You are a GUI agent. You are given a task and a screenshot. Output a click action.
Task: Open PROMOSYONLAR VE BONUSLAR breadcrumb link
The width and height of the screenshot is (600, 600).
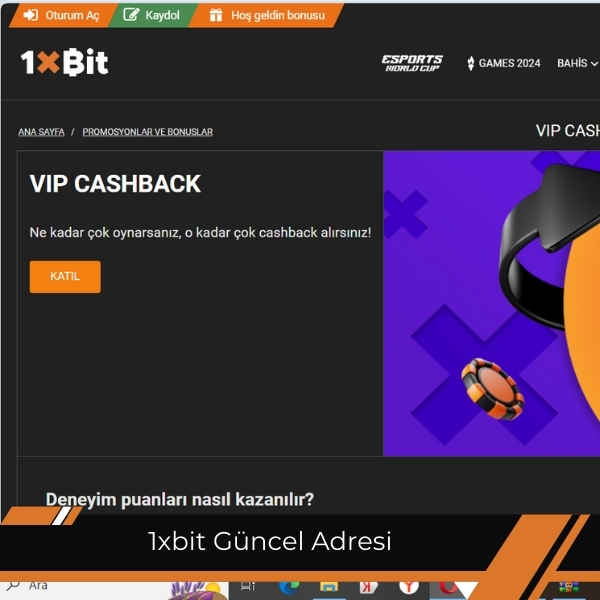(x=147, y=132)
